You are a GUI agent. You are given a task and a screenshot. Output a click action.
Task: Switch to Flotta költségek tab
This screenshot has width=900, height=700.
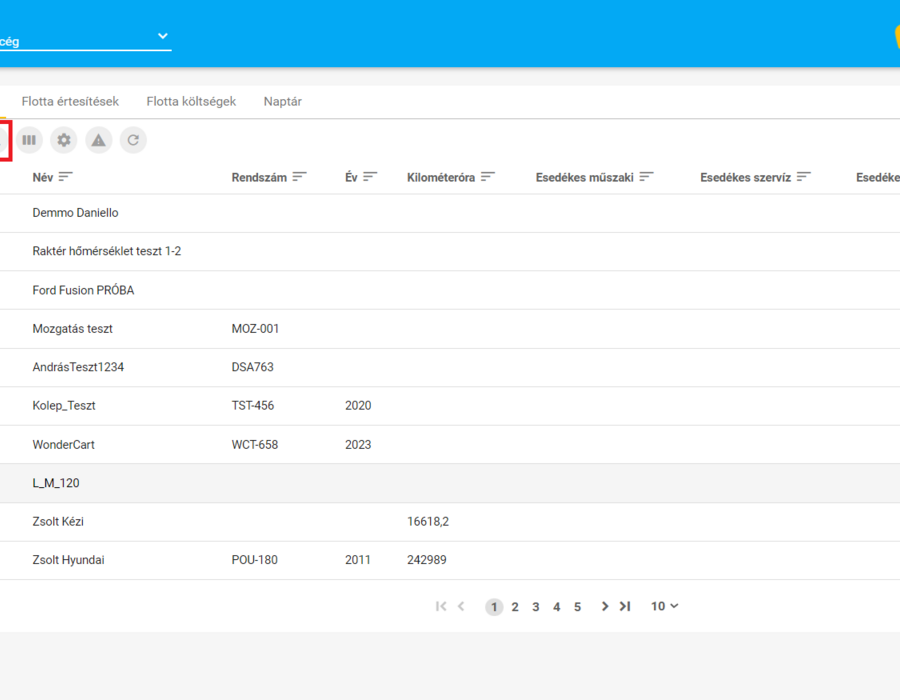[191, 102]
